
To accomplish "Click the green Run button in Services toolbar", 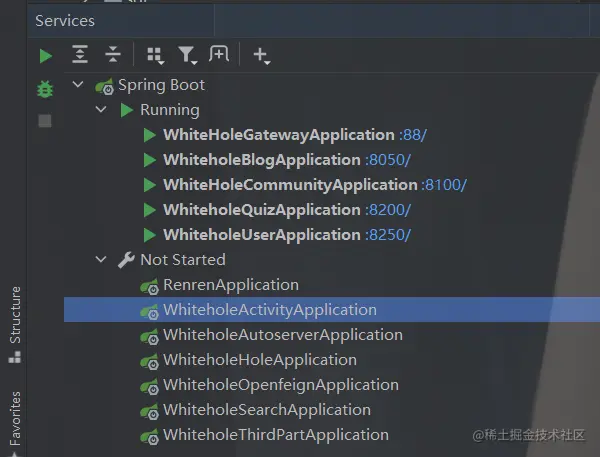I will [x=46, y=56].
